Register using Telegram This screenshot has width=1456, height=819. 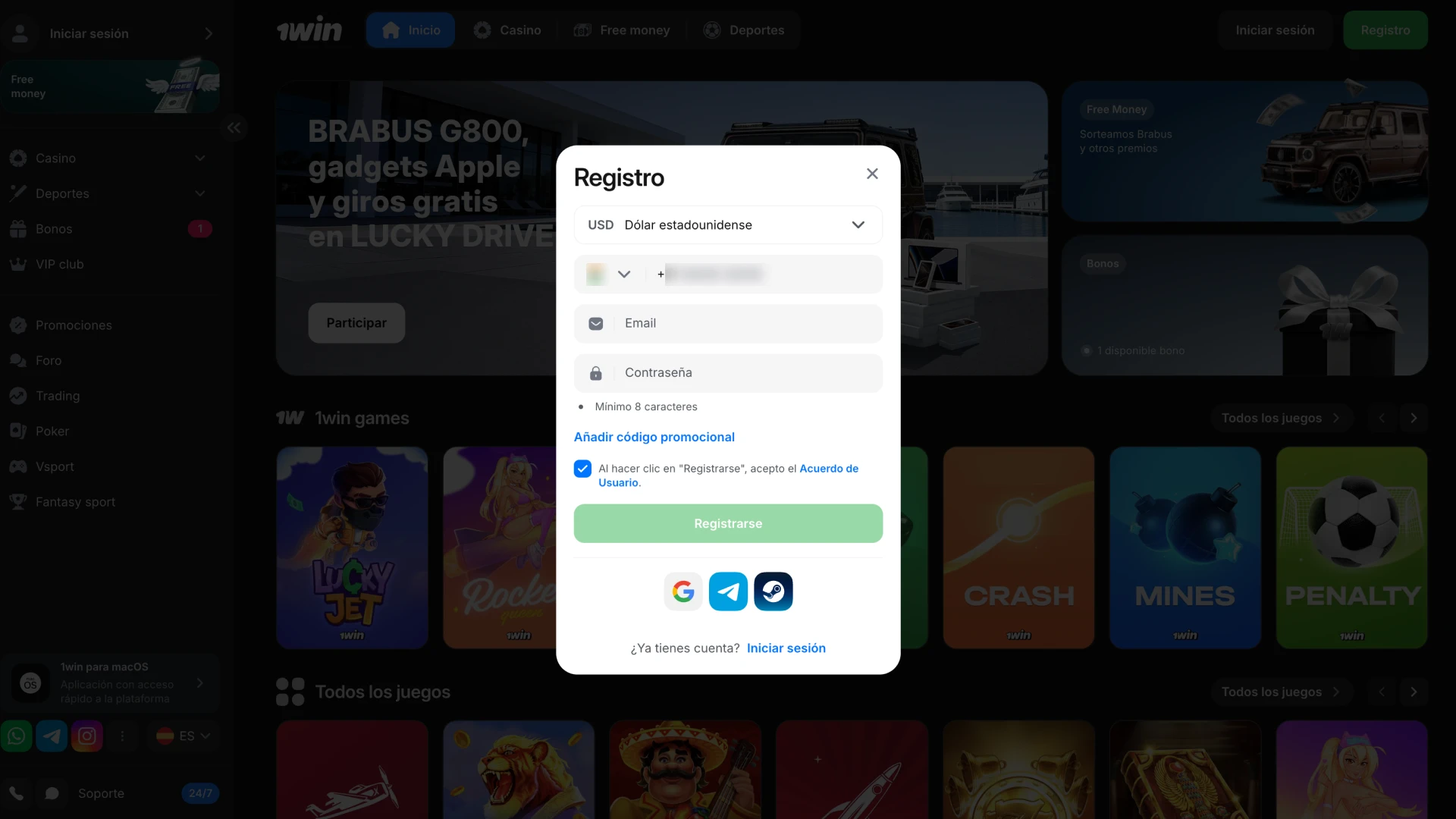(727, 591)
